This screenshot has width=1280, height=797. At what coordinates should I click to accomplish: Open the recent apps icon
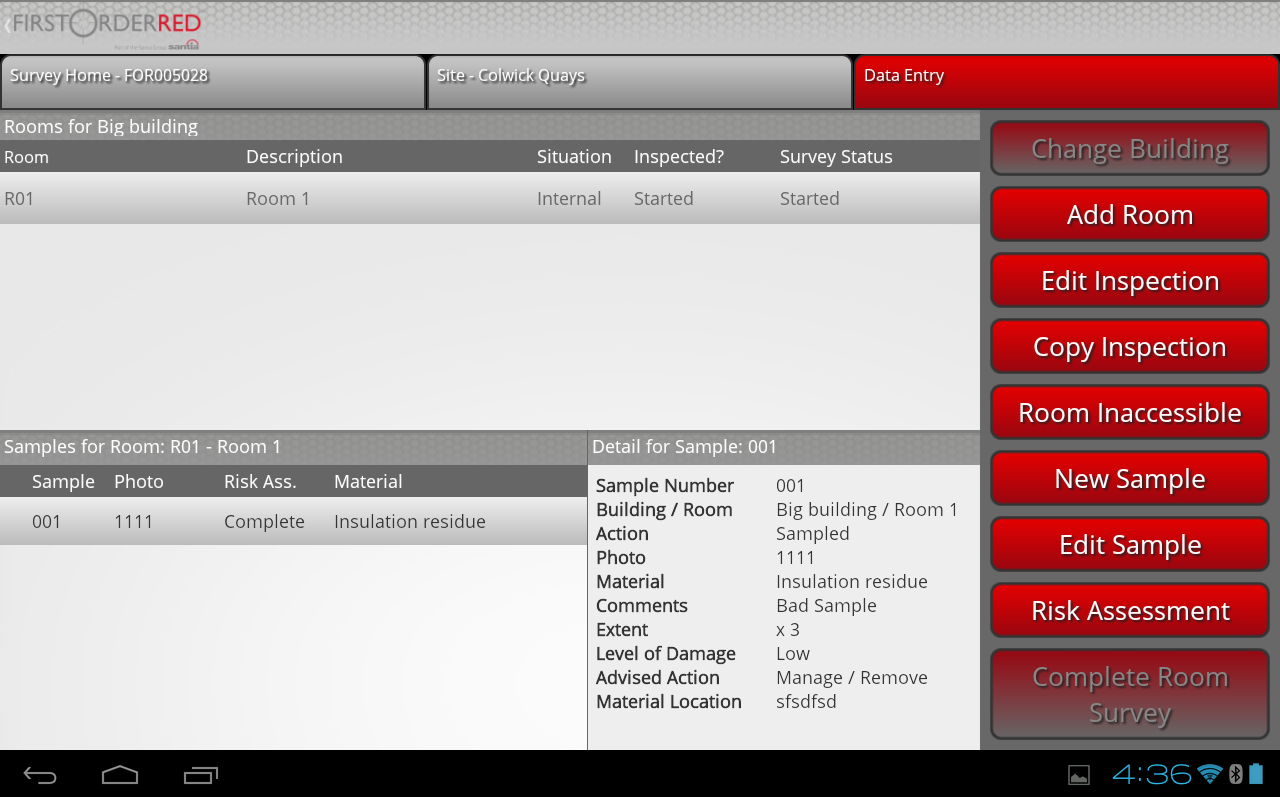pyautogui.click(x=200, y=775)
